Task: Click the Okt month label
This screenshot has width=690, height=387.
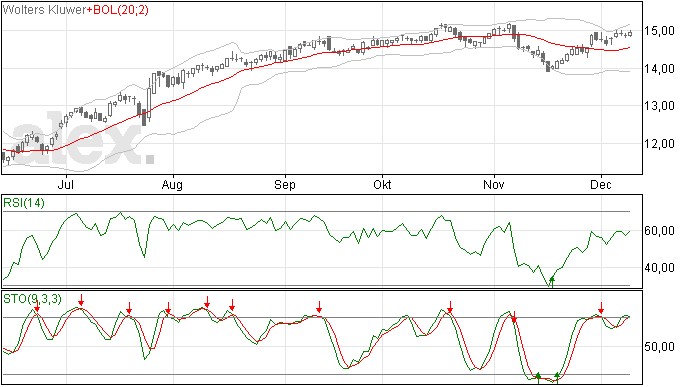Action: pyautogui.click(x=382, y=184)
